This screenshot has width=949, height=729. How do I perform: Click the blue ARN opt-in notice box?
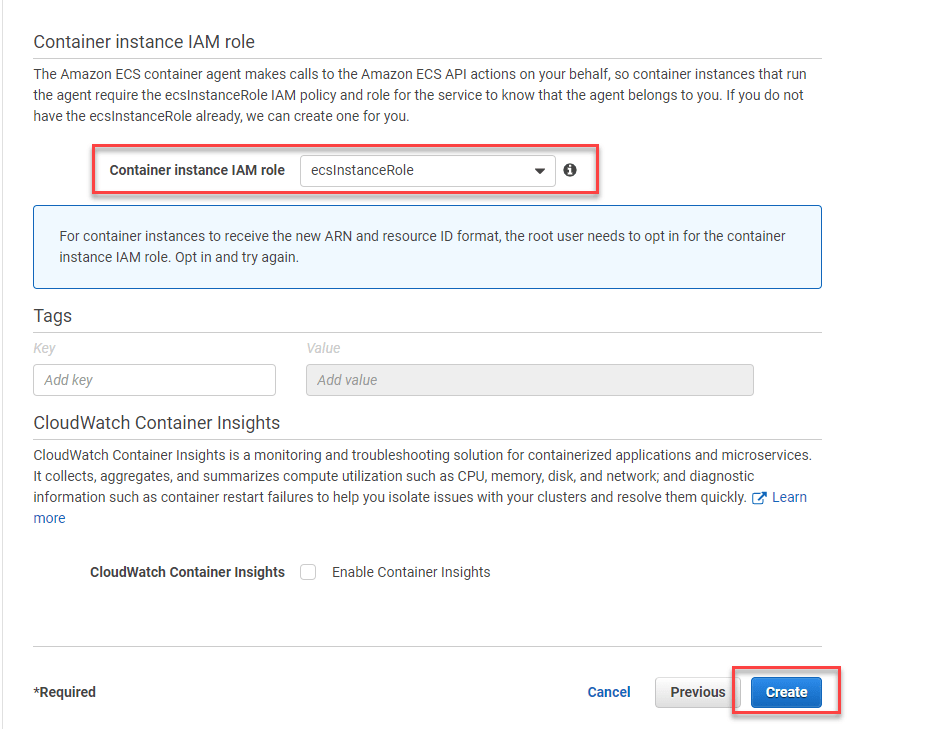coord(427,247)
